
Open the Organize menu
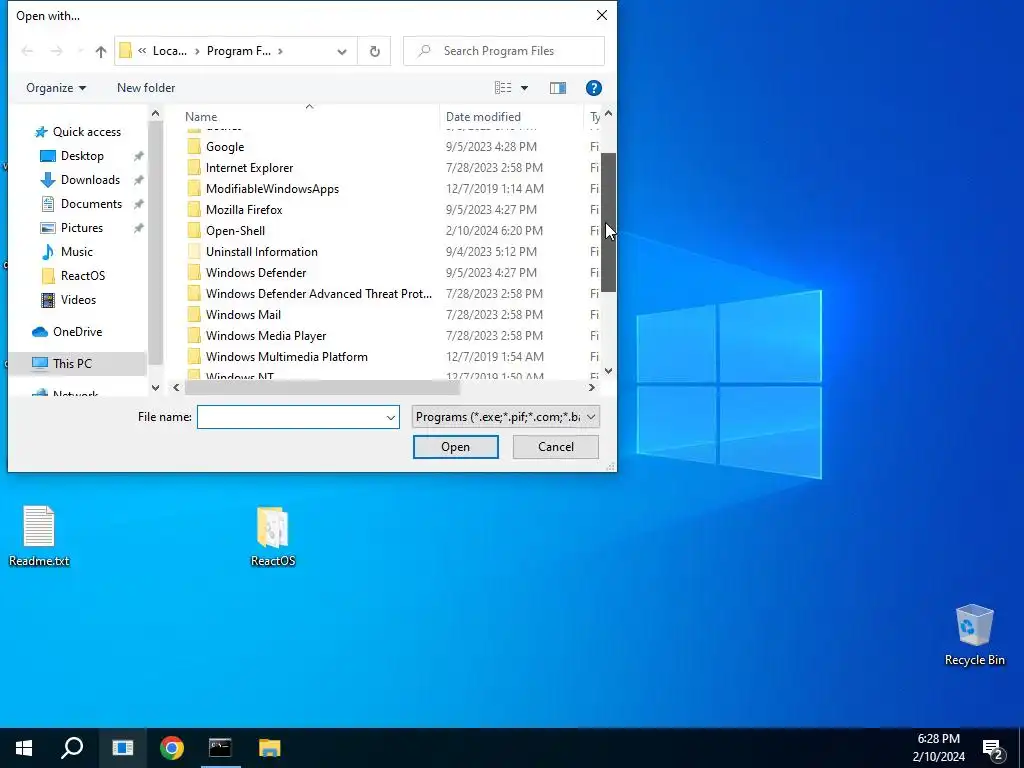tap(56, 88)
